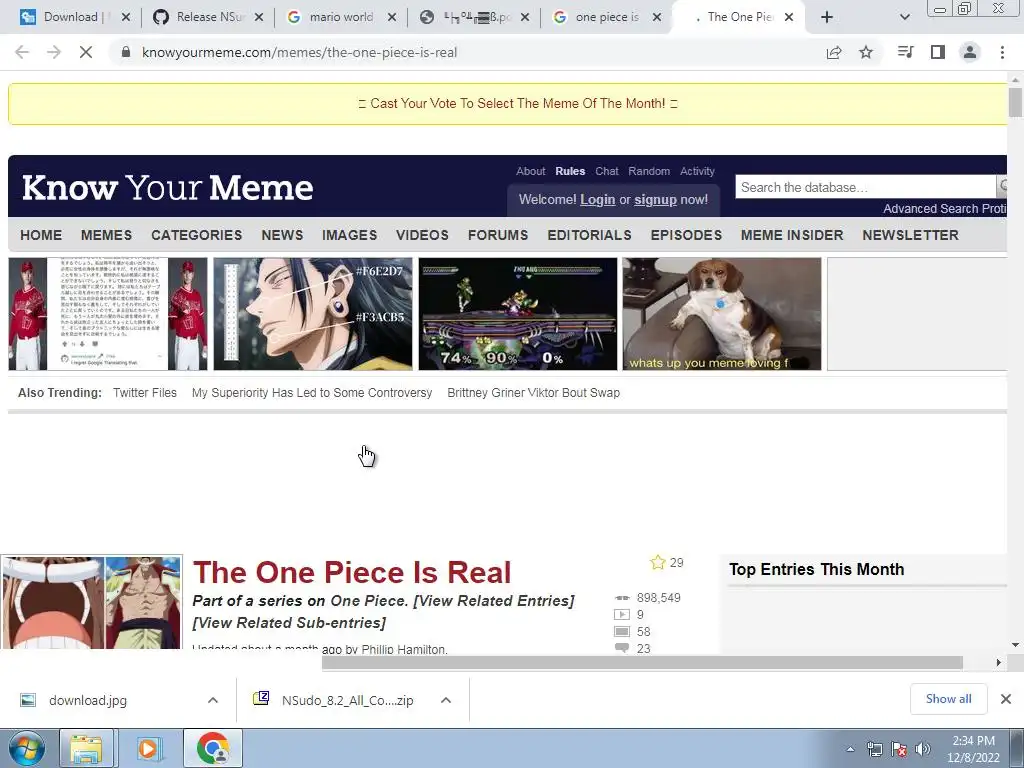Click the browser back arrow
Screen dimensions: 1024x768
(22, 52)
